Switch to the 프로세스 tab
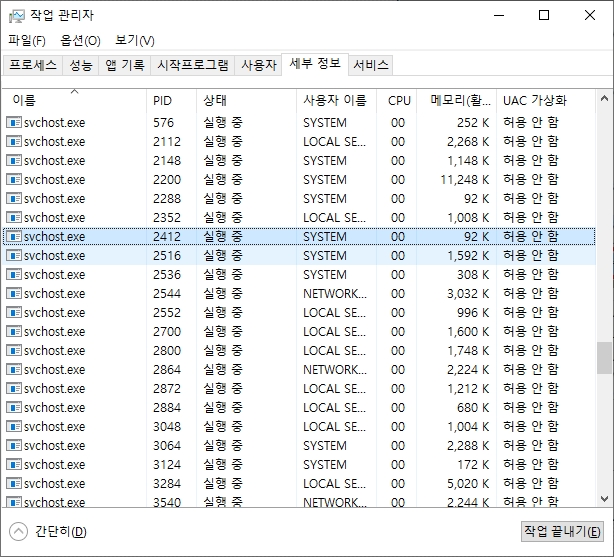The height and width of the screenshot is (557, 614). click(33, 65)
